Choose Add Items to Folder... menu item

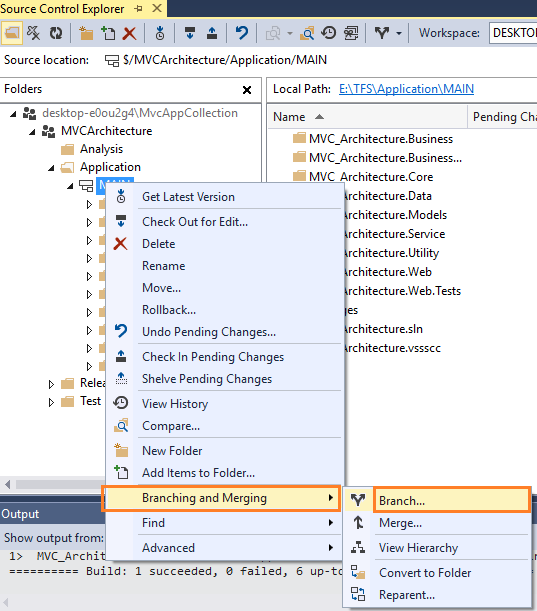[x=224, y=473]
